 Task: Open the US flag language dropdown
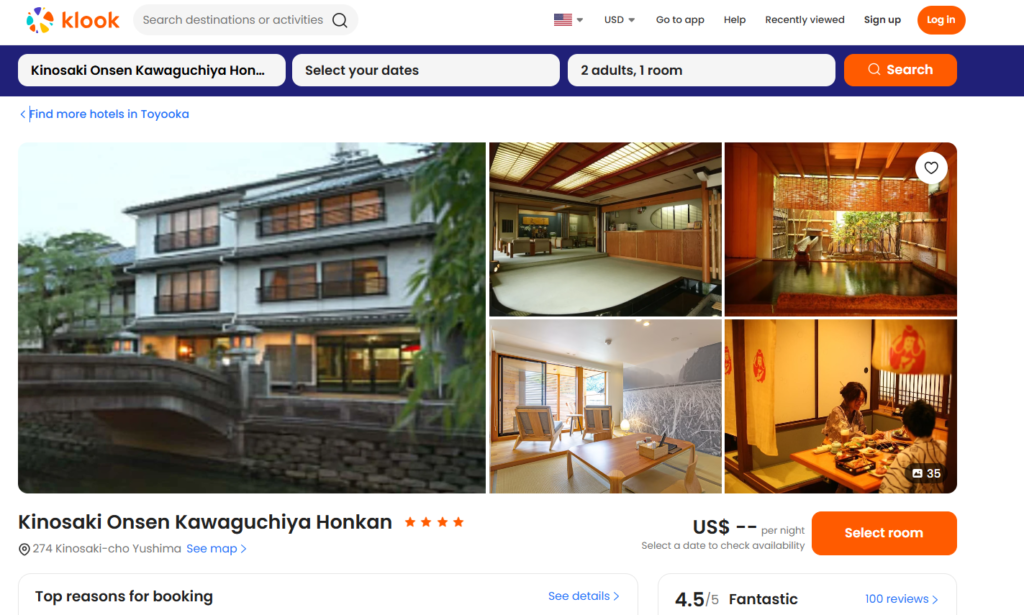pyautogui.click(x=568, y=20)
